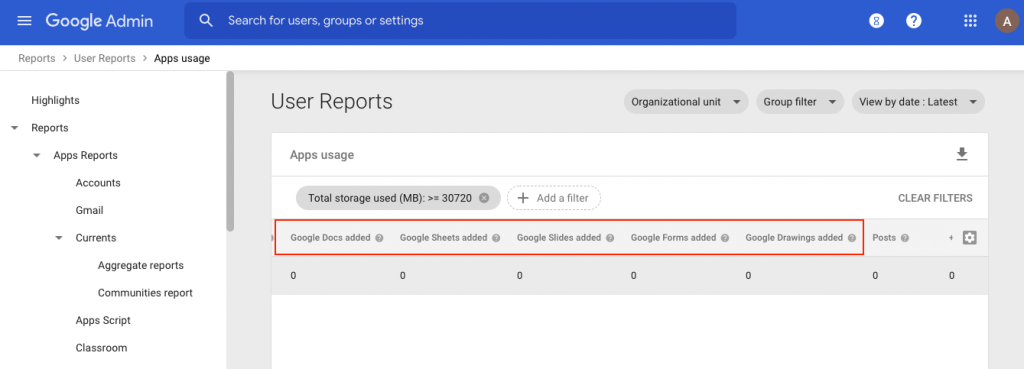The width and height of the screenshot is (1024, 369).
Task: Open the View by date dropdown
Action: click(918, 102)
